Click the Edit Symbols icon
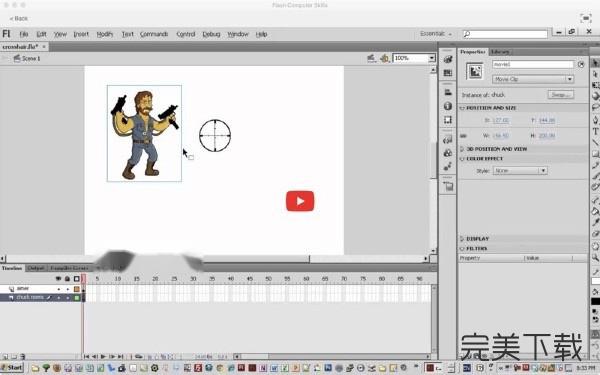This screenshot has height=375, width=600. 384,58
